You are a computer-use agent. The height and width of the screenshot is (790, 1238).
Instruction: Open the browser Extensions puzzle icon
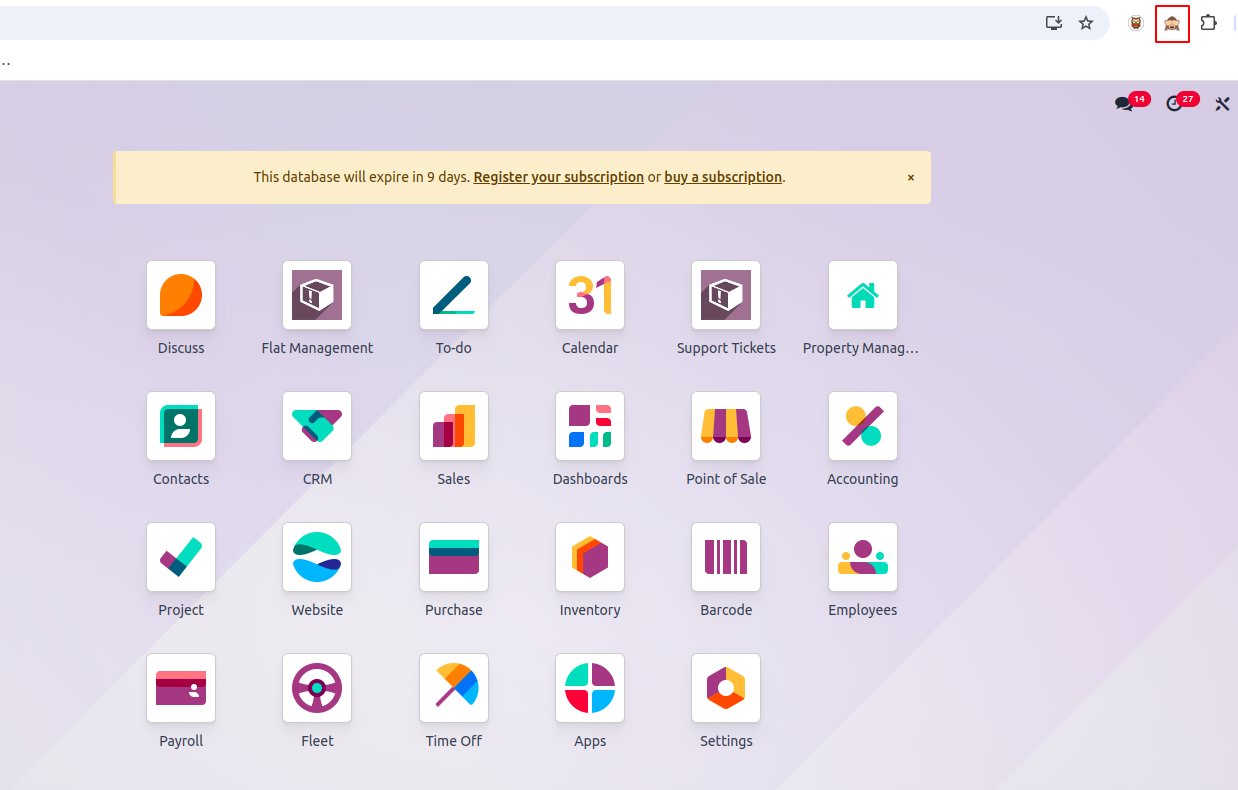[1209, 23]
